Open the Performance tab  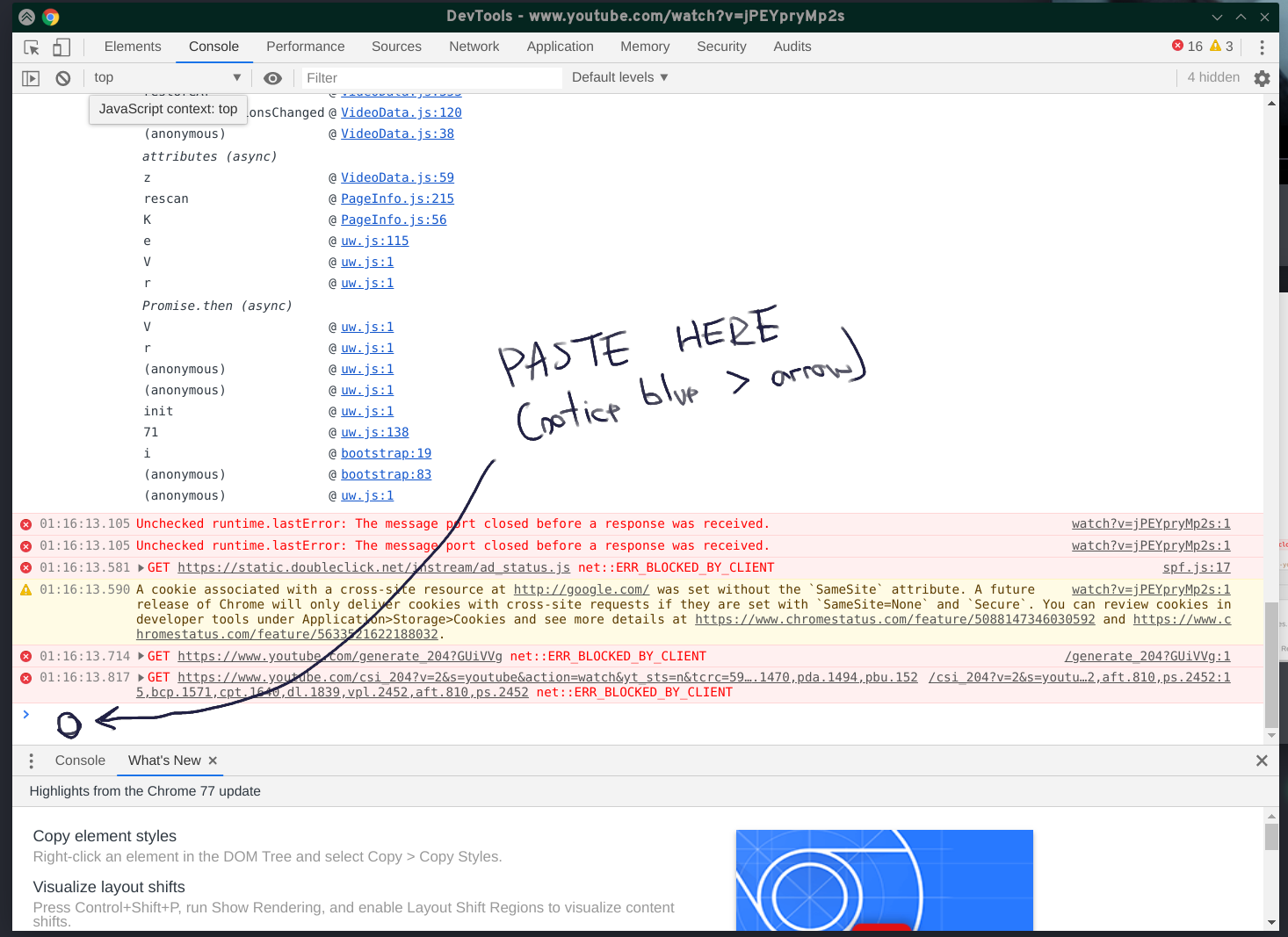[x=306, y=47]
